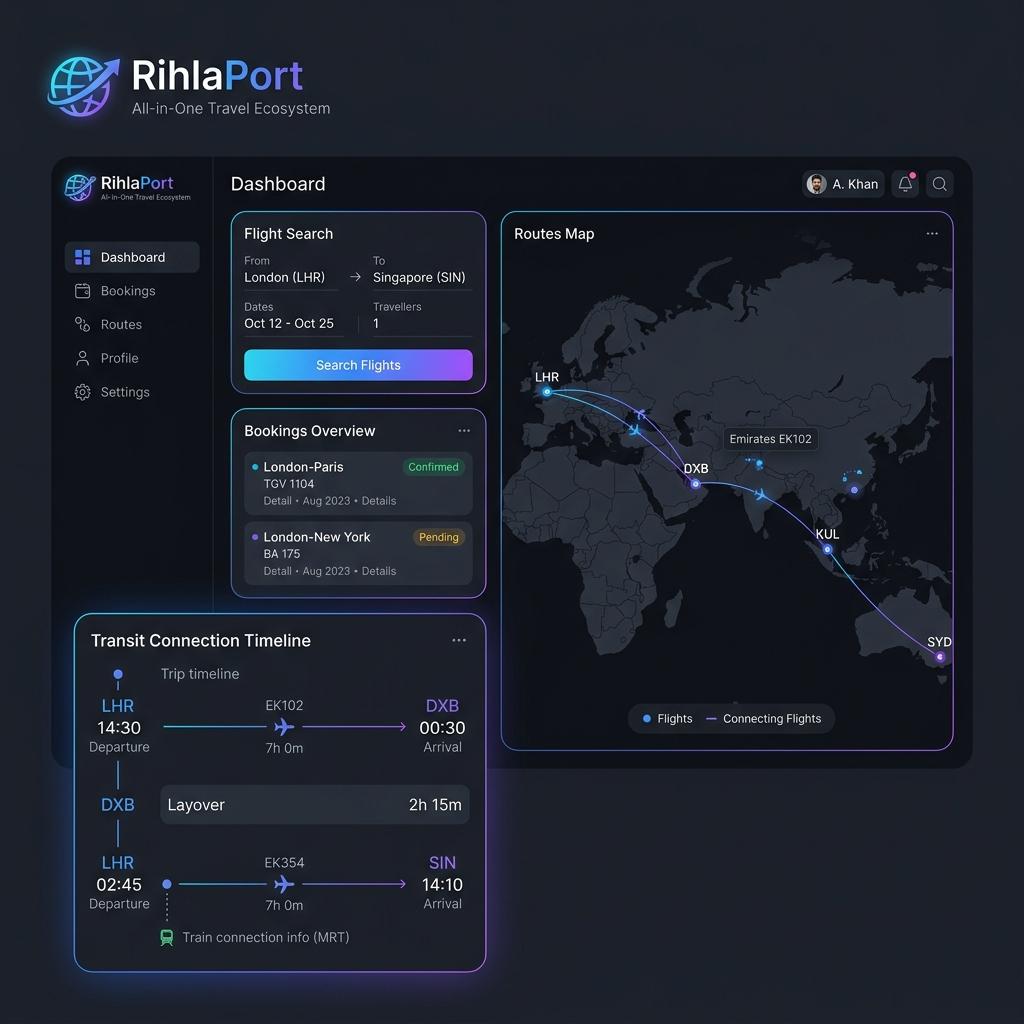Click the London-Paris booking status dot
This screenshot has height=1024, width=1024.
coord(255,467)
